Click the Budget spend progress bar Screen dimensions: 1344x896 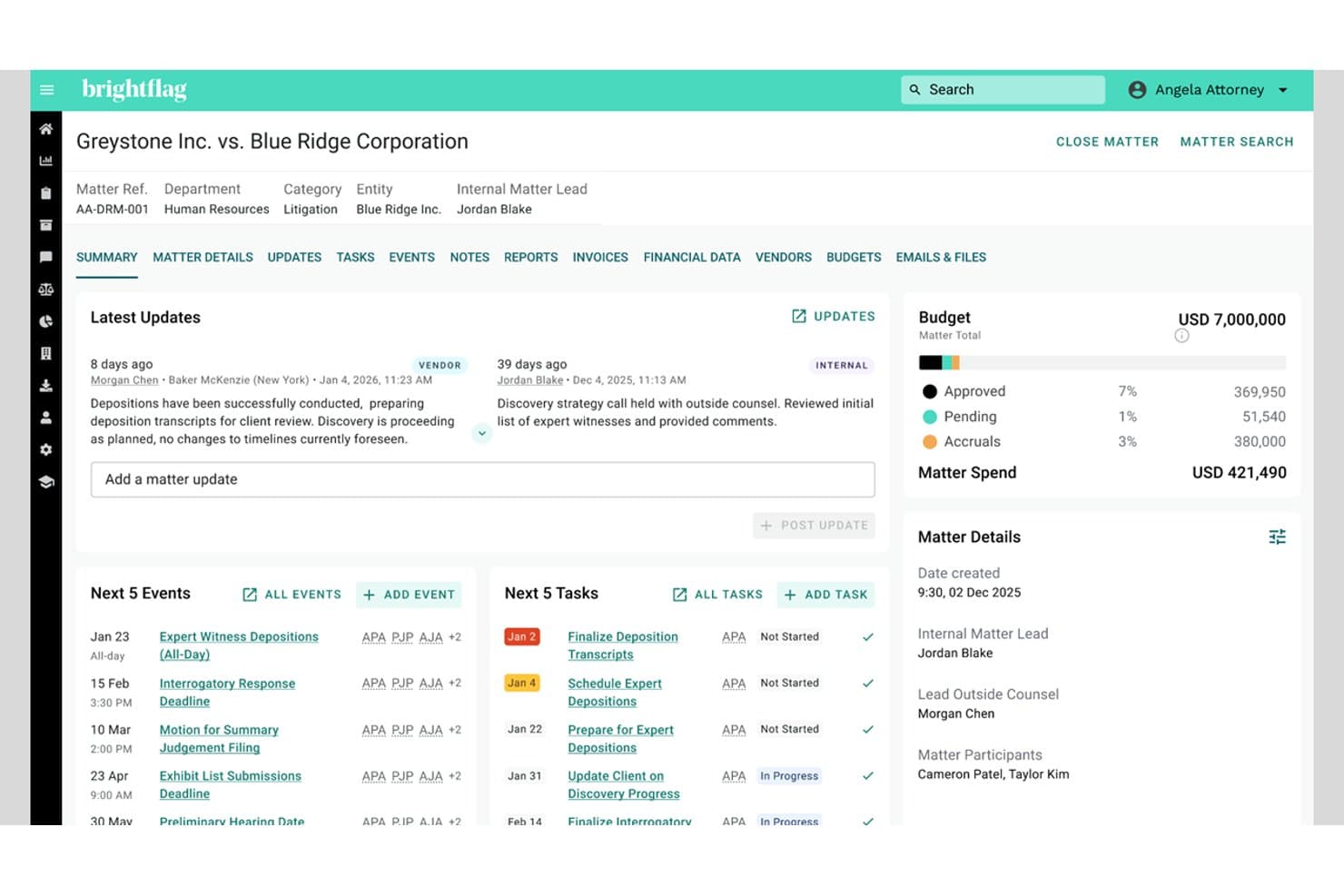tap(1102, 363)
